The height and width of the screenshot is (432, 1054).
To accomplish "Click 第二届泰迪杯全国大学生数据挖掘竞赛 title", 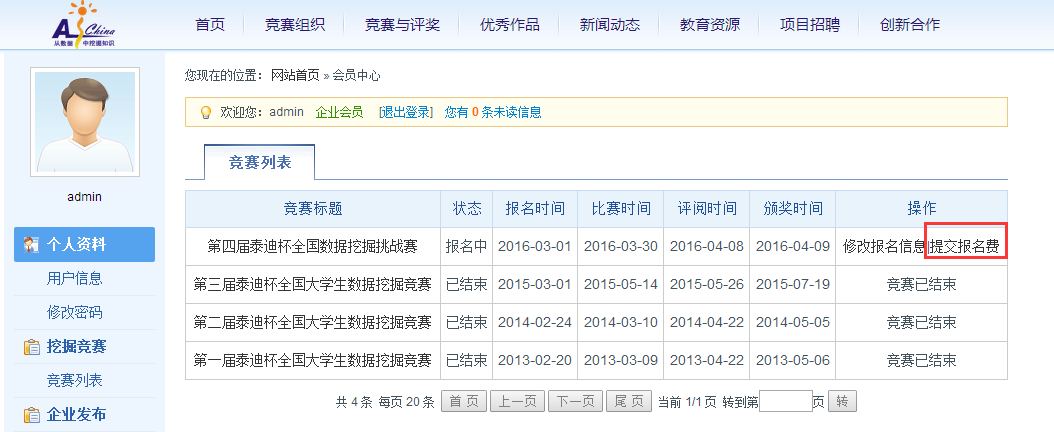I will click(313, 322).
